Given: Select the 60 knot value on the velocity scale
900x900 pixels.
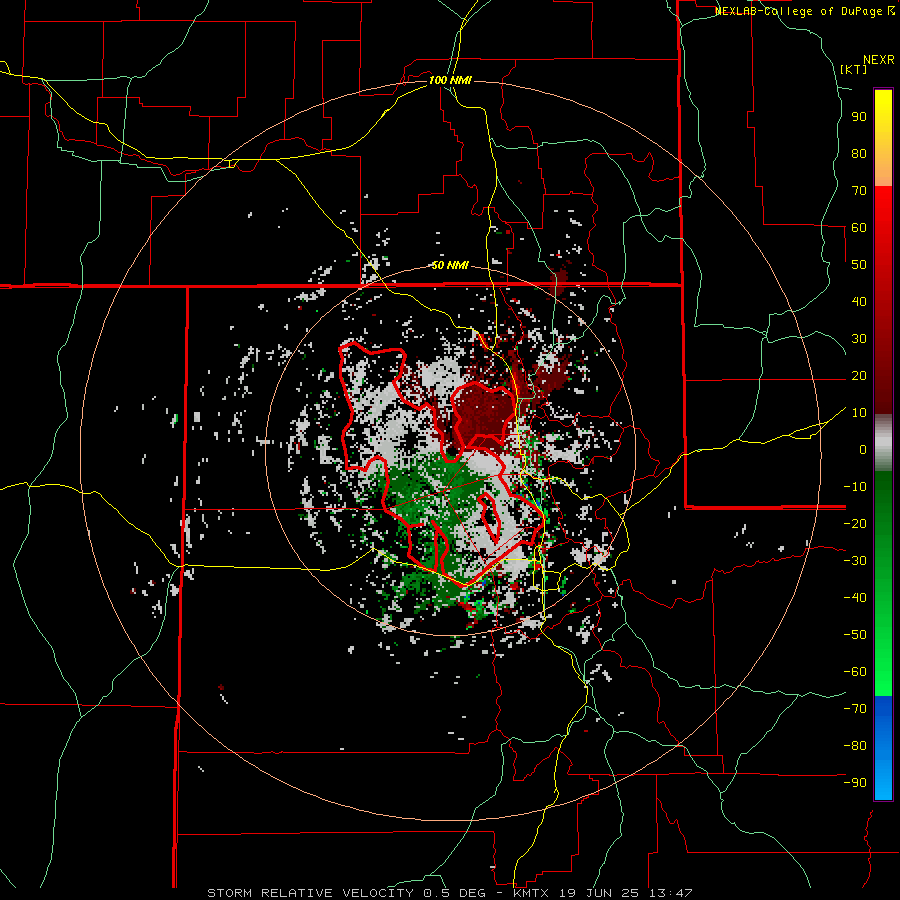Looking at the screenshot, I should (859, 228).
